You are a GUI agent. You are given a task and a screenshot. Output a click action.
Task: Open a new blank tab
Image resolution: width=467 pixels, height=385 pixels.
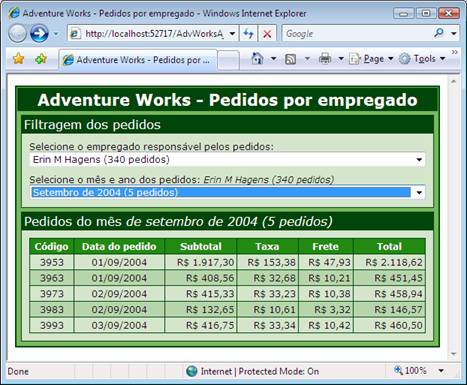pos(228,60)
